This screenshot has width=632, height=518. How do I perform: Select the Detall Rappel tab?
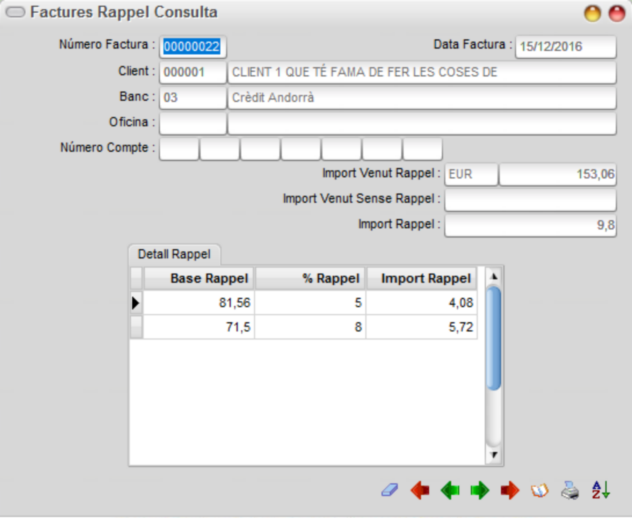click(174, 254)
